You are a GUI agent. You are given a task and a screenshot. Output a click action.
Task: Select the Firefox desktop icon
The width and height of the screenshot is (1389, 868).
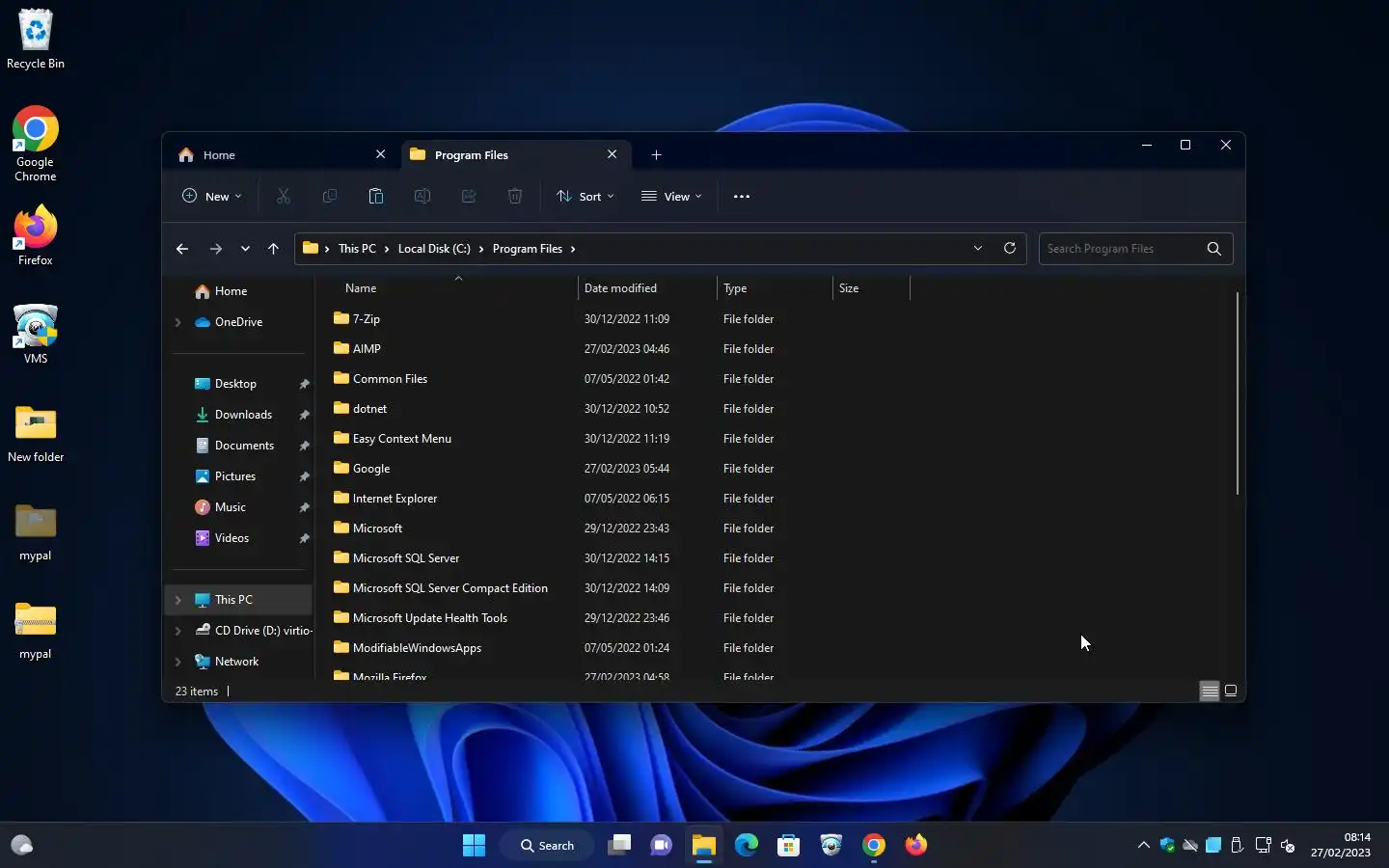pos(36,235)
